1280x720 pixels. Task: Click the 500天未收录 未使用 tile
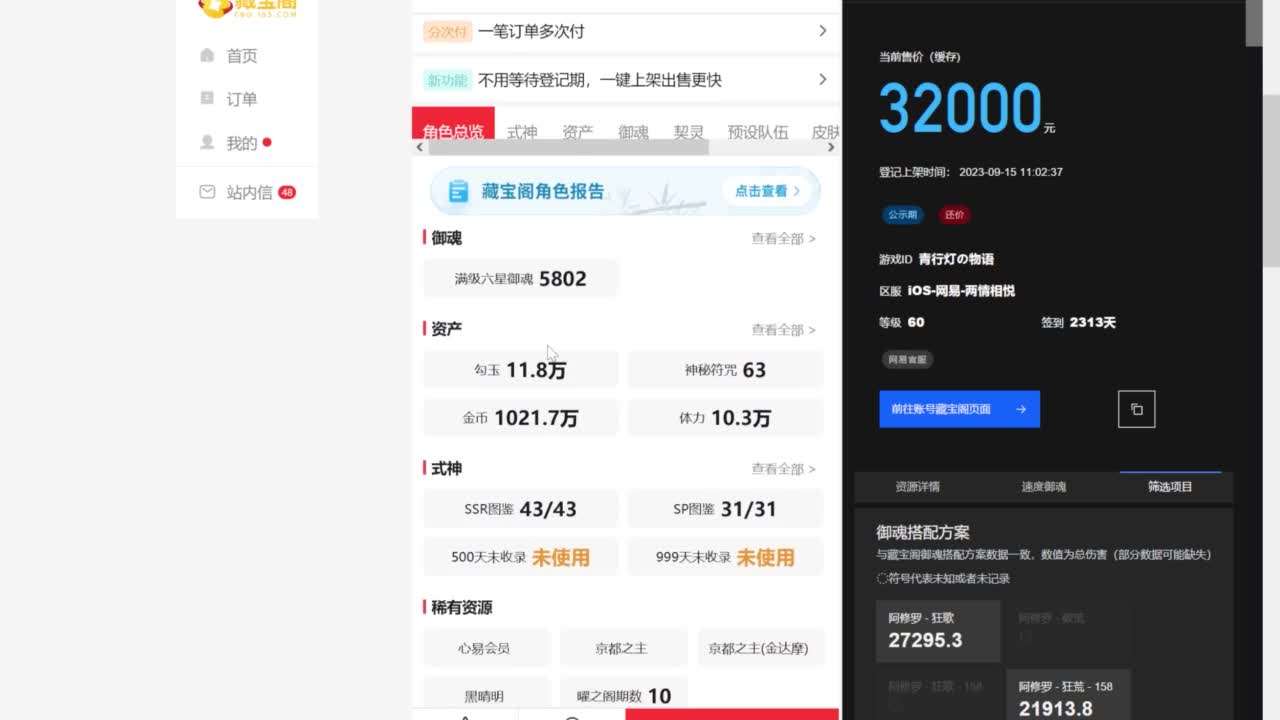[x=521, y=557]
